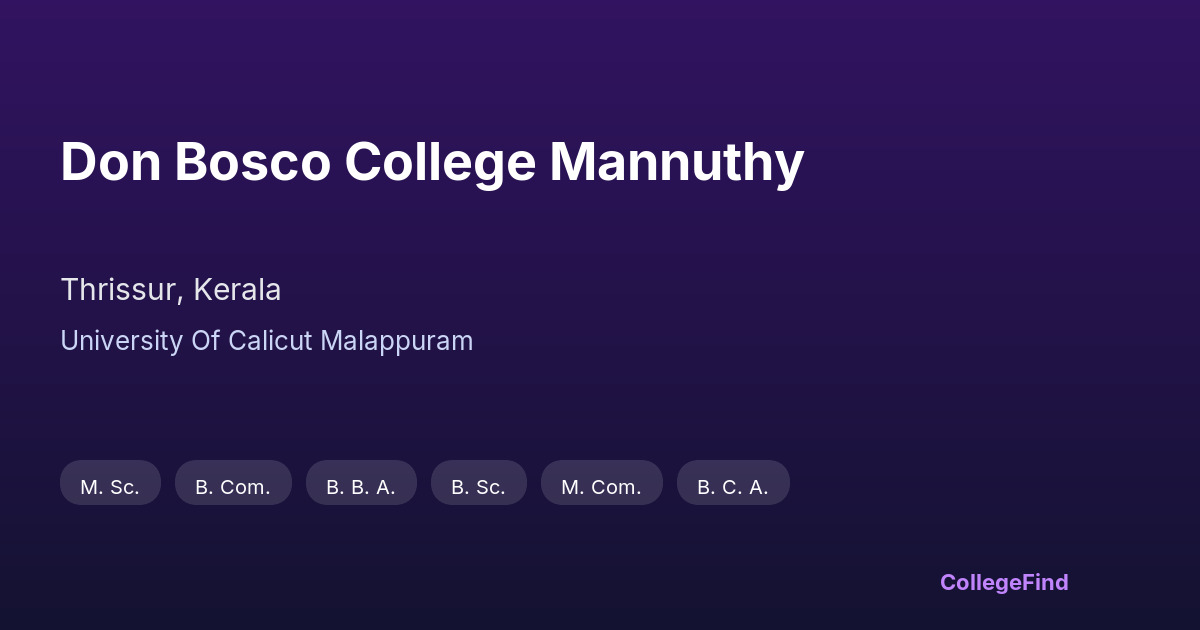
Task: Click the word Thrissur in the location
Action: 120,290
